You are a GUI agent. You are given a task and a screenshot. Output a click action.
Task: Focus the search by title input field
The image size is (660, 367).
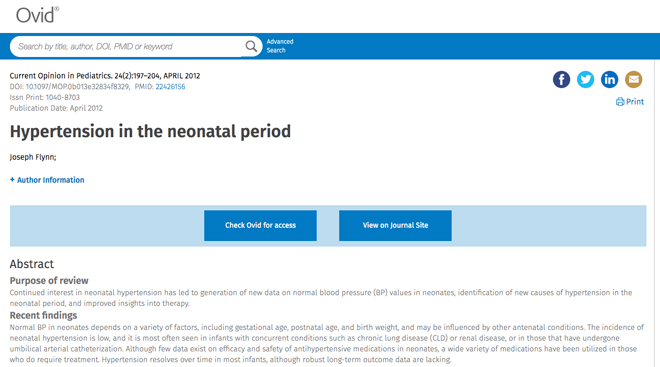pos(126,46)
